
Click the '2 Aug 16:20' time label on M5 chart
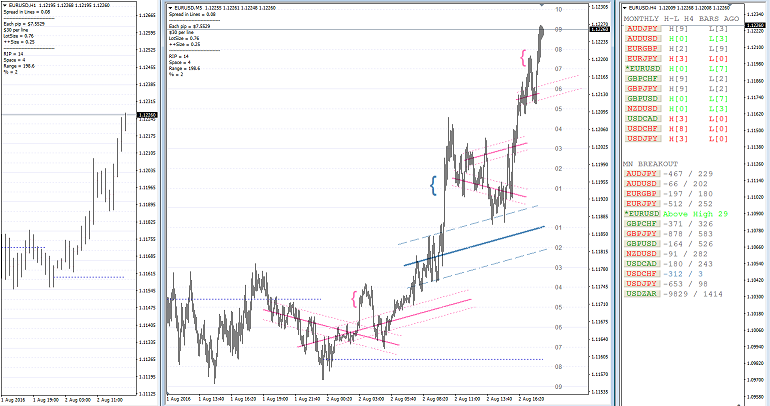532,400
